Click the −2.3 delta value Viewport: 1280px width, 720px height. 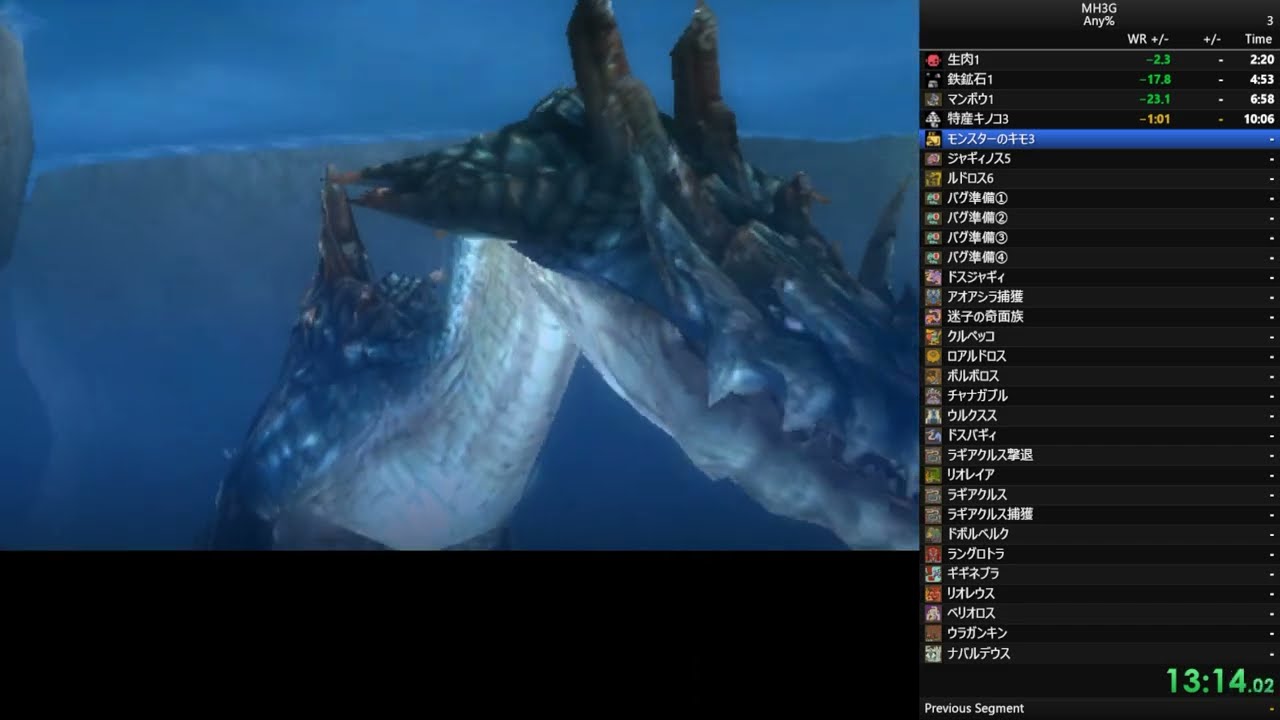coord(1158,60)
